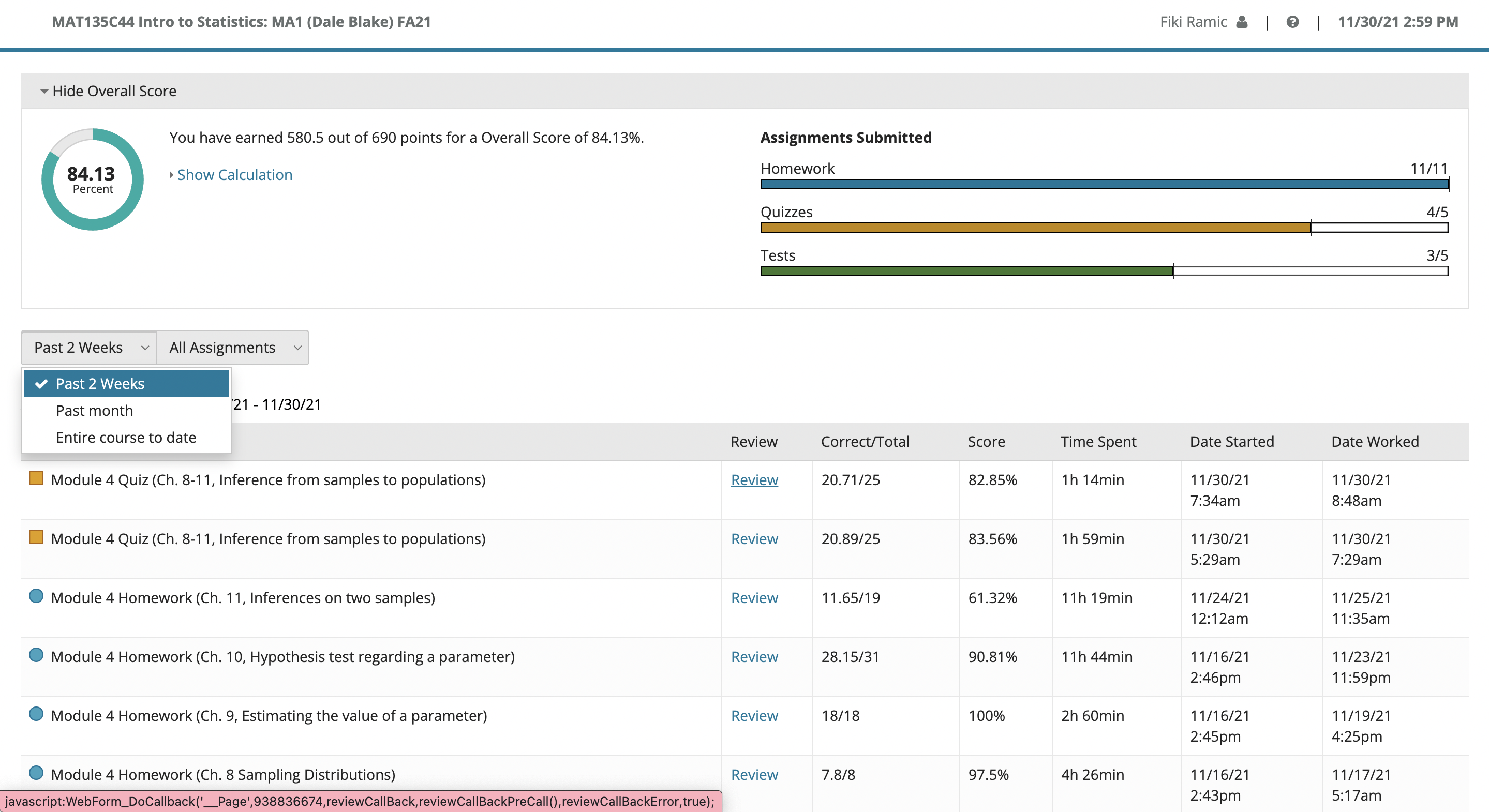The image size is (1489, 812).
Task: Click the blue circle icon for Ch. 8 Homework
Action: coord(36,773)
